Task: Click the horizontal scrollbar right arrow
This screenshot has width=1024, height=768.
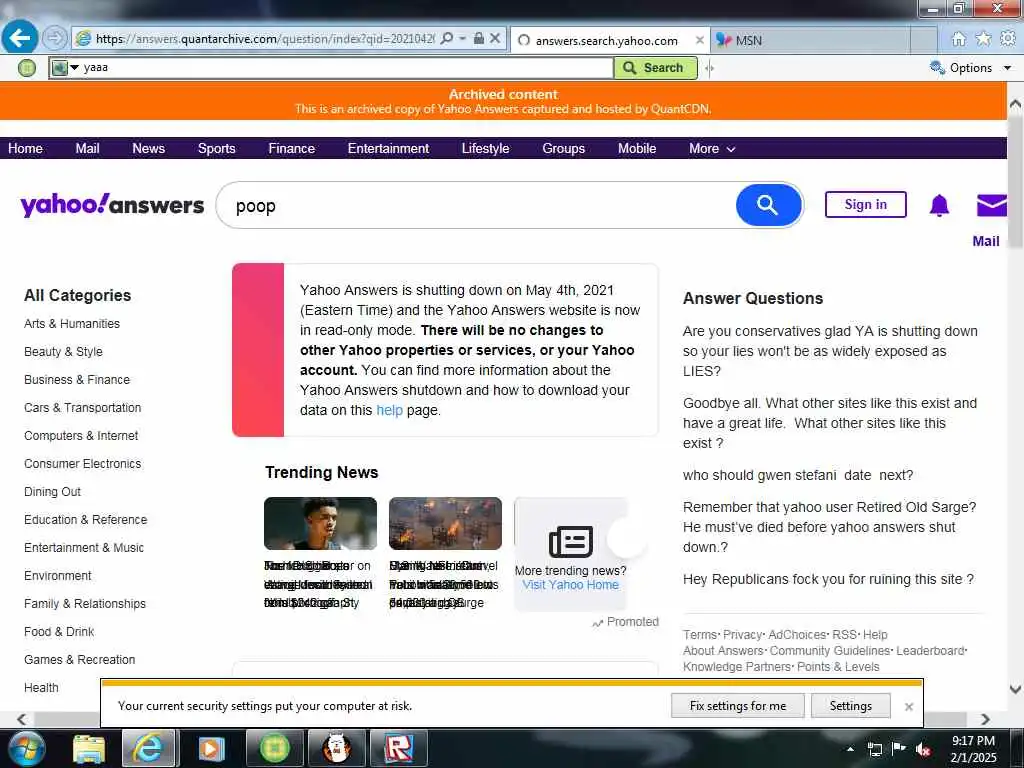Action: 985,719
